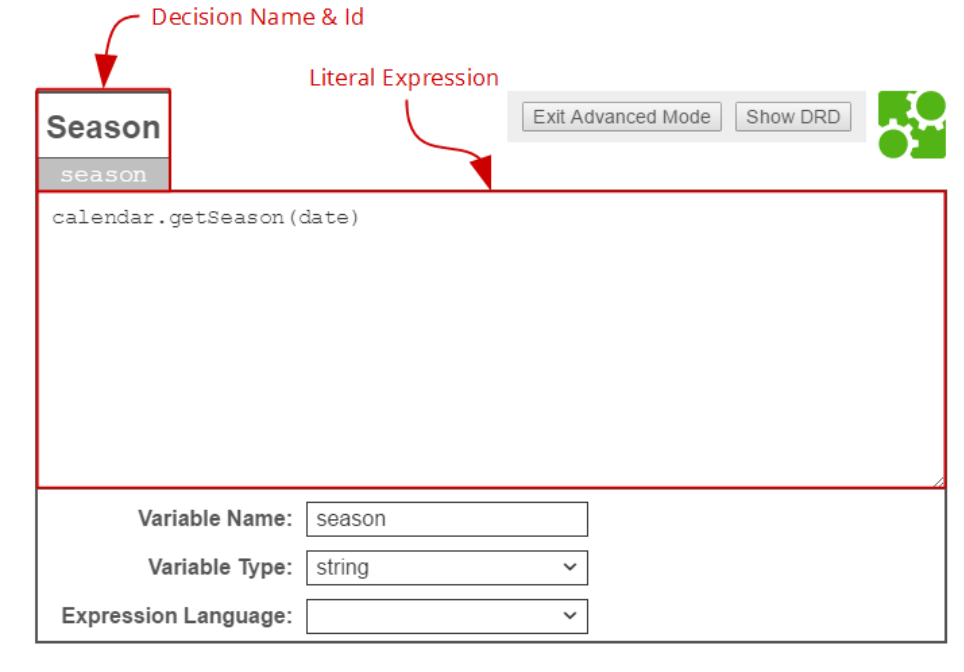Viewport: 964px width, 672px height.
Task: Click the Variable Name label
Action: click(215, 518)
